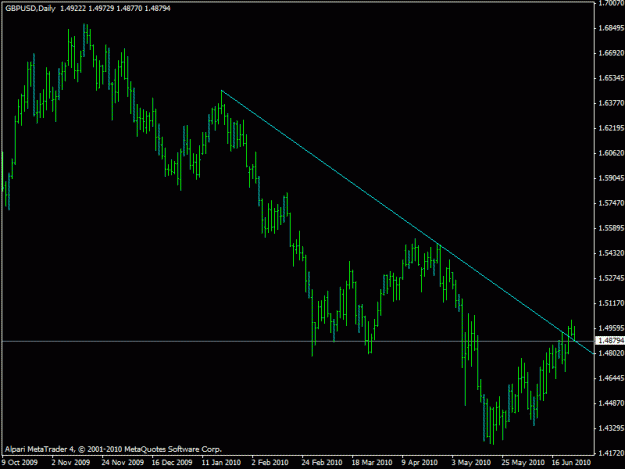Screen dimensions: 625x469
Task: Click the GBPUSD,Daily chart title text
Action: 30,8
